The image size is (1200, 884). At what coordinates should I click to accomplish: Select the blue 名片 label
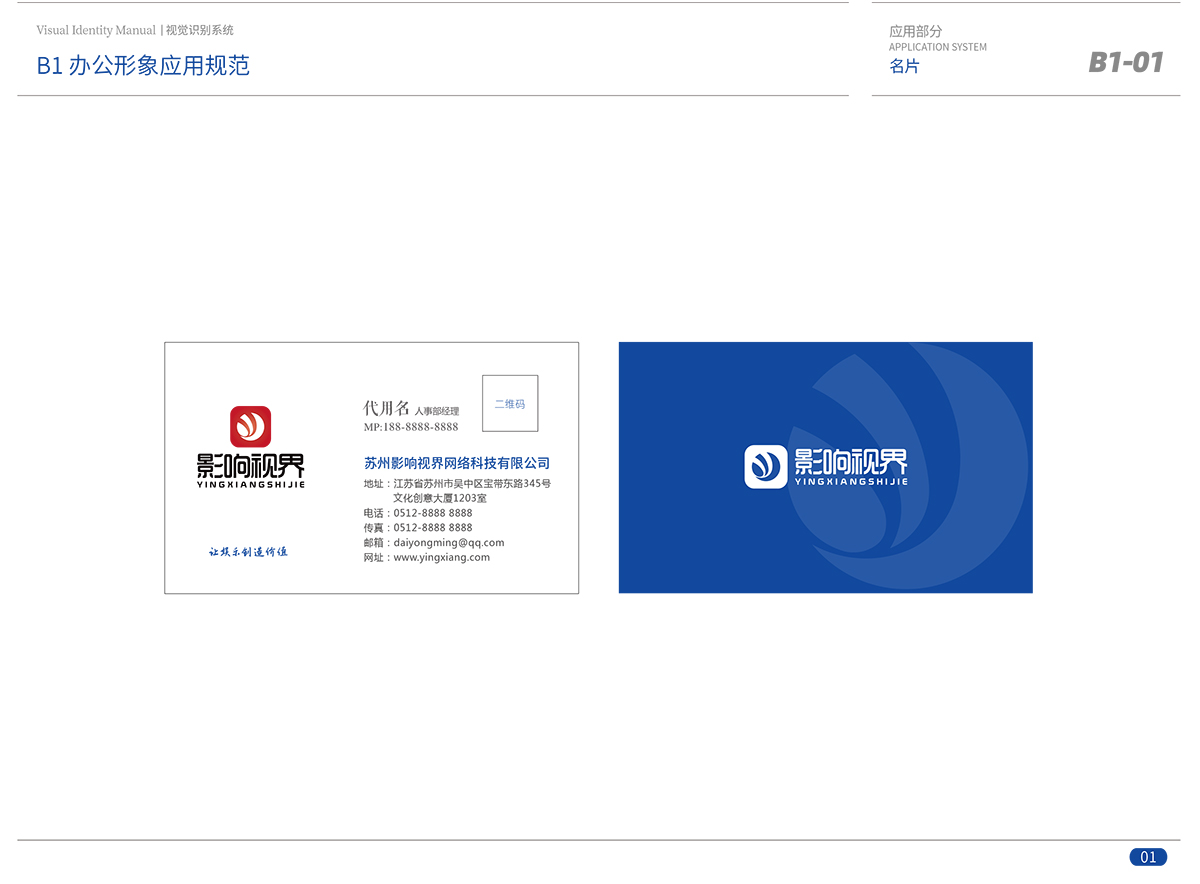(904, 67)
